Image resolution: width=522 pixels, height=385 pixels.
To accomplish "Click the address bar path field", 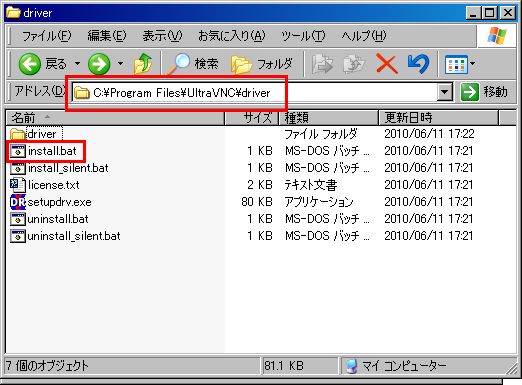I will pos(255,92).
